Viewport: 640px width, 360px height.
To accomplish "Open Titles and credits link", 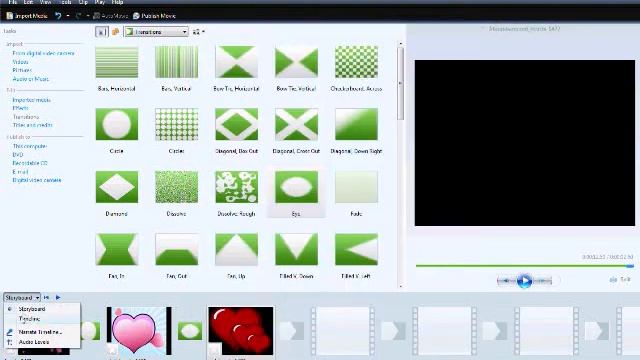I will click(33, 125).
